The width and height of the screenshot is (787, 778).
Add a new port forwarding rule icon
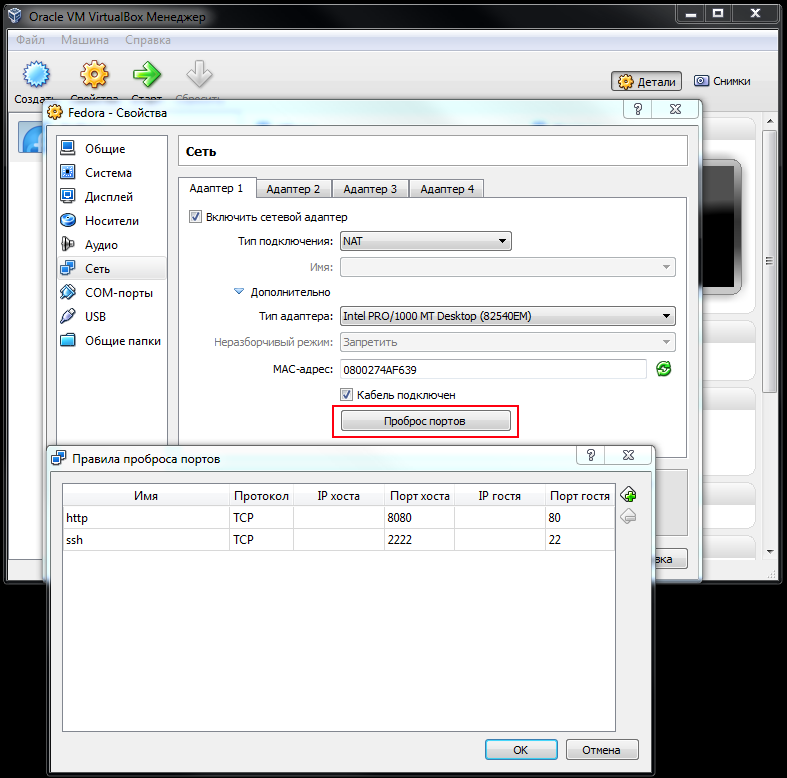click(x=628, y=495)
